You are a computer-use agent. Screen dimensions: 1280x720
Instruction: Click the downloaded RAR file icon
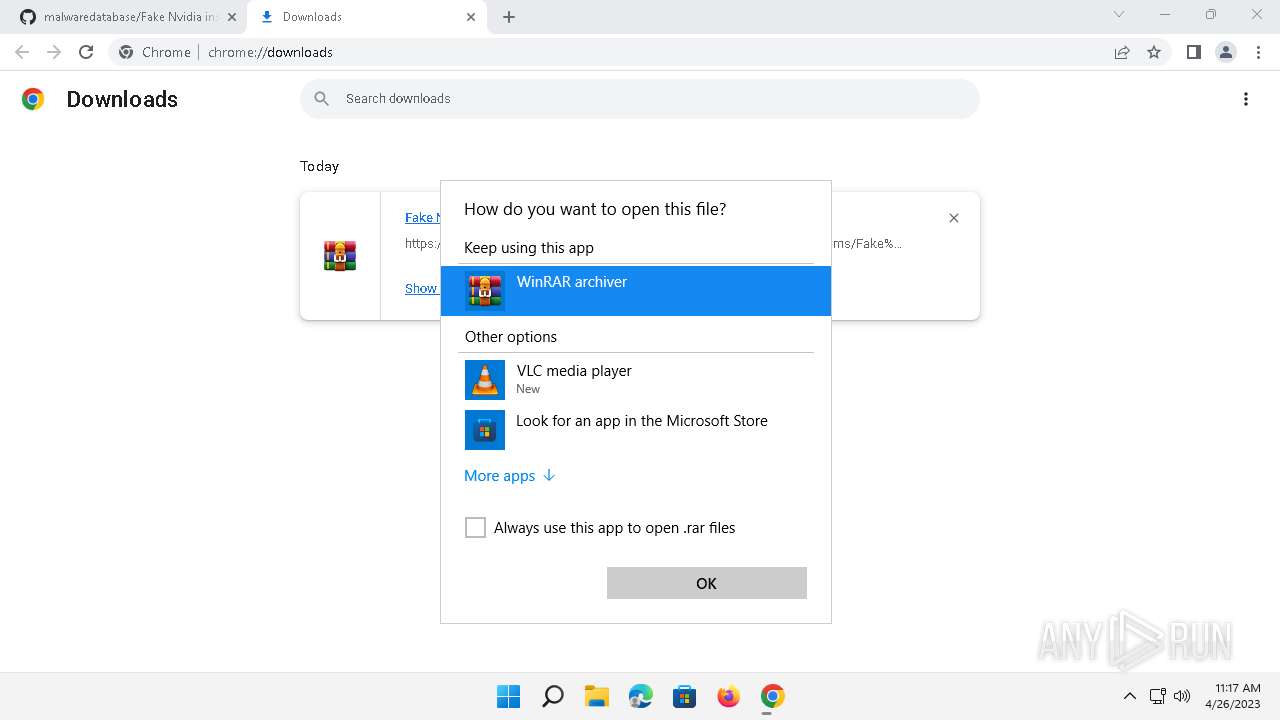pyautogui.click(x=340, y=256)
